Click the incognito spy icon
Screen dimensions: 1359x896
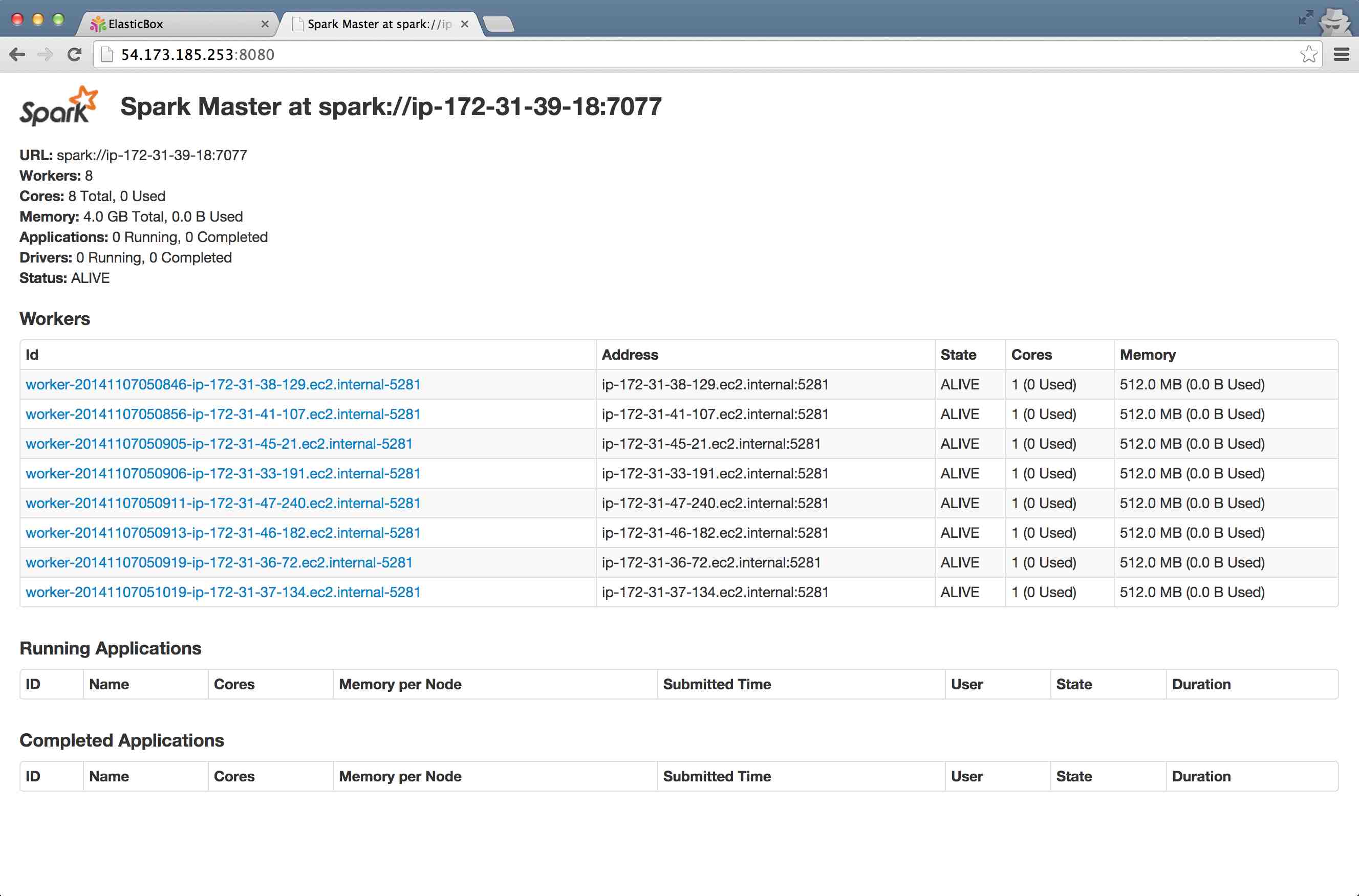tap(1334, 23)
